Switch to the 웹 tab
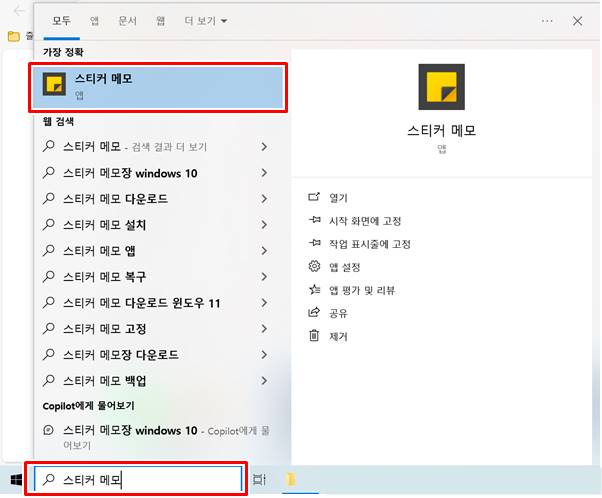Screen dimensions: 602x498 [160, 21]
